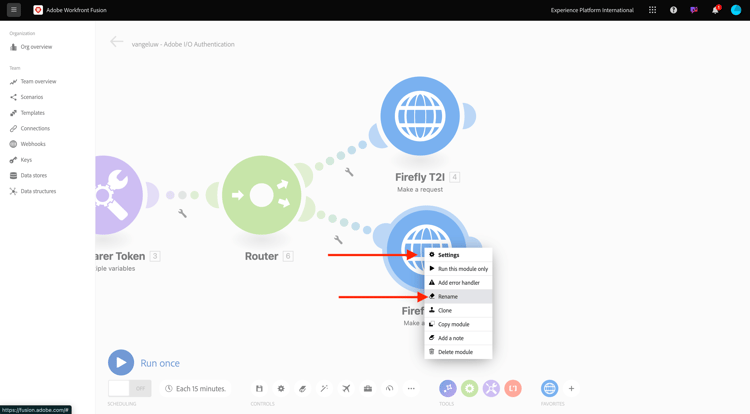The image size is (750, 414).
Task: Choose Settings in the context menu
Action: (458, 255)
